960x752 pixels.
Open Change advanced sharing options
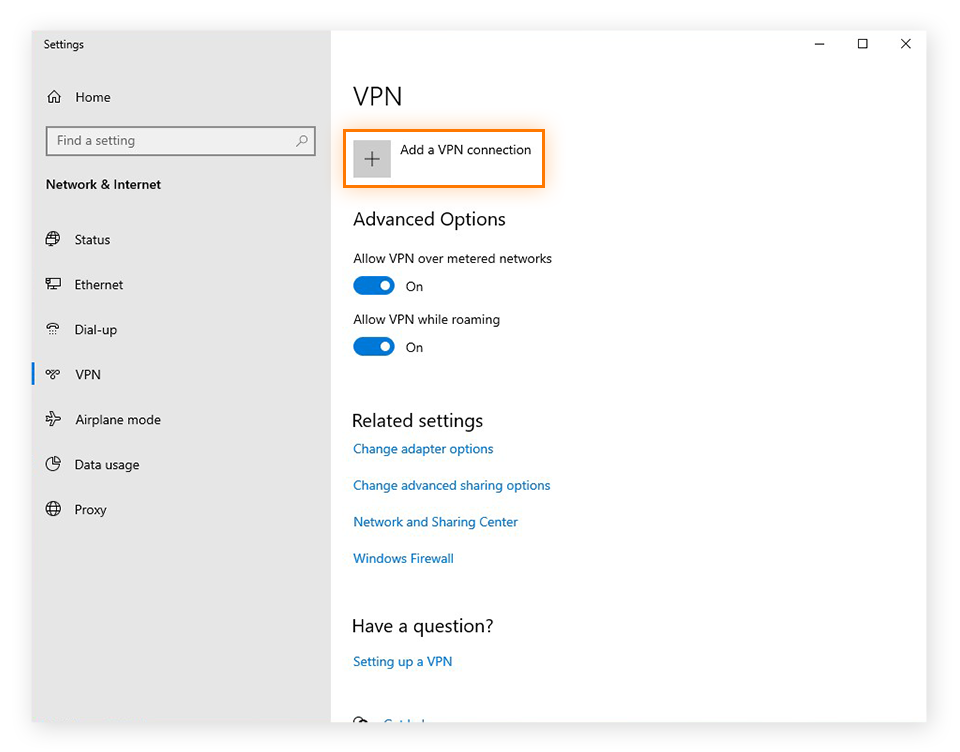[x=451, y=485]
